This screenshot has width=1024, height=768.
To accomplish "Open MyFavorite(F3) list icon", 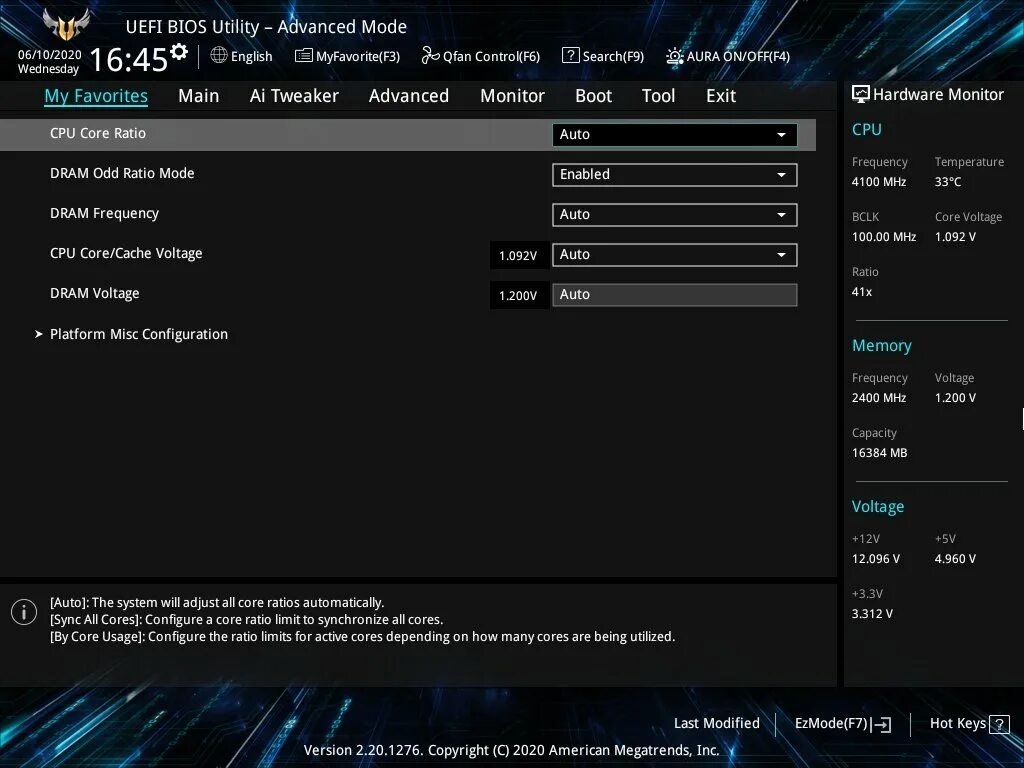I will tap(303, 56).
